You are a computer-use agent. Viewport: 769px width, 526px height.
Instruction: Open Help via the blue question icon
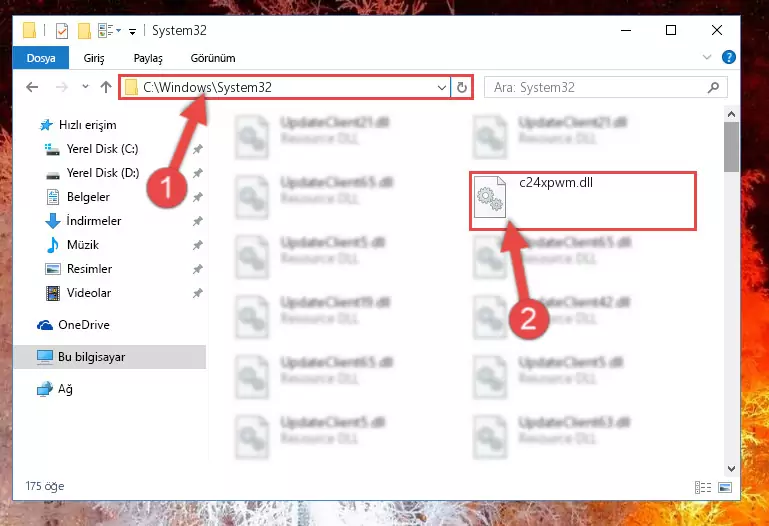(x=729, y=57)
